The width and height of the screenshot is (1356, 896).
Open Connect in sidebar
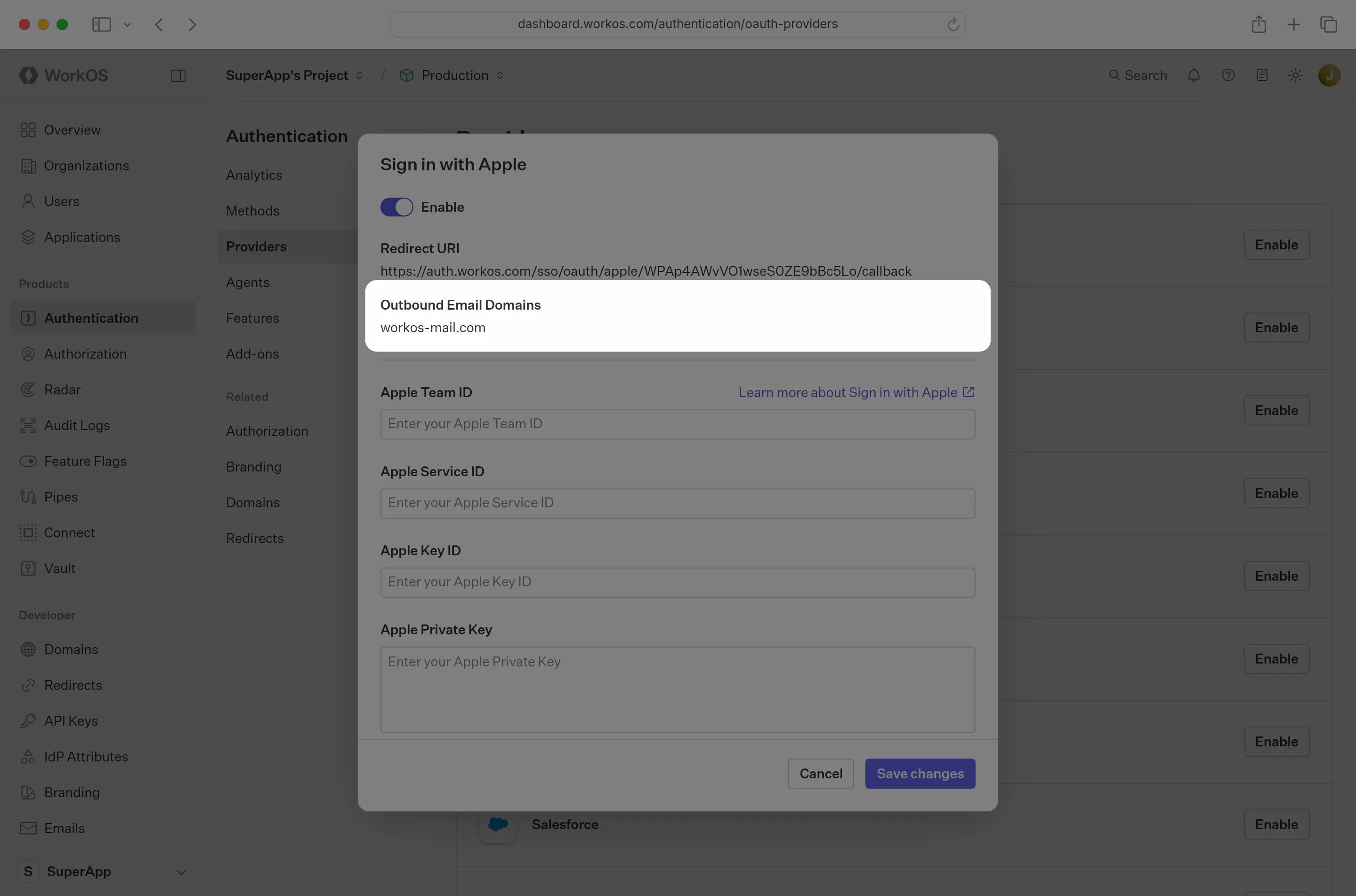[x=103, y=533]
